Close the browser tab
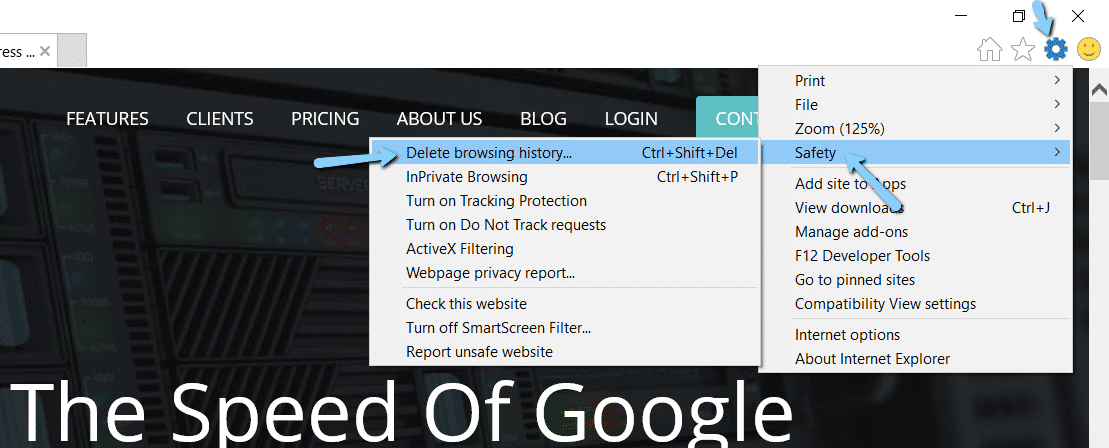The height and width of the screenshot is (448, 1109). tap(47, 50)
